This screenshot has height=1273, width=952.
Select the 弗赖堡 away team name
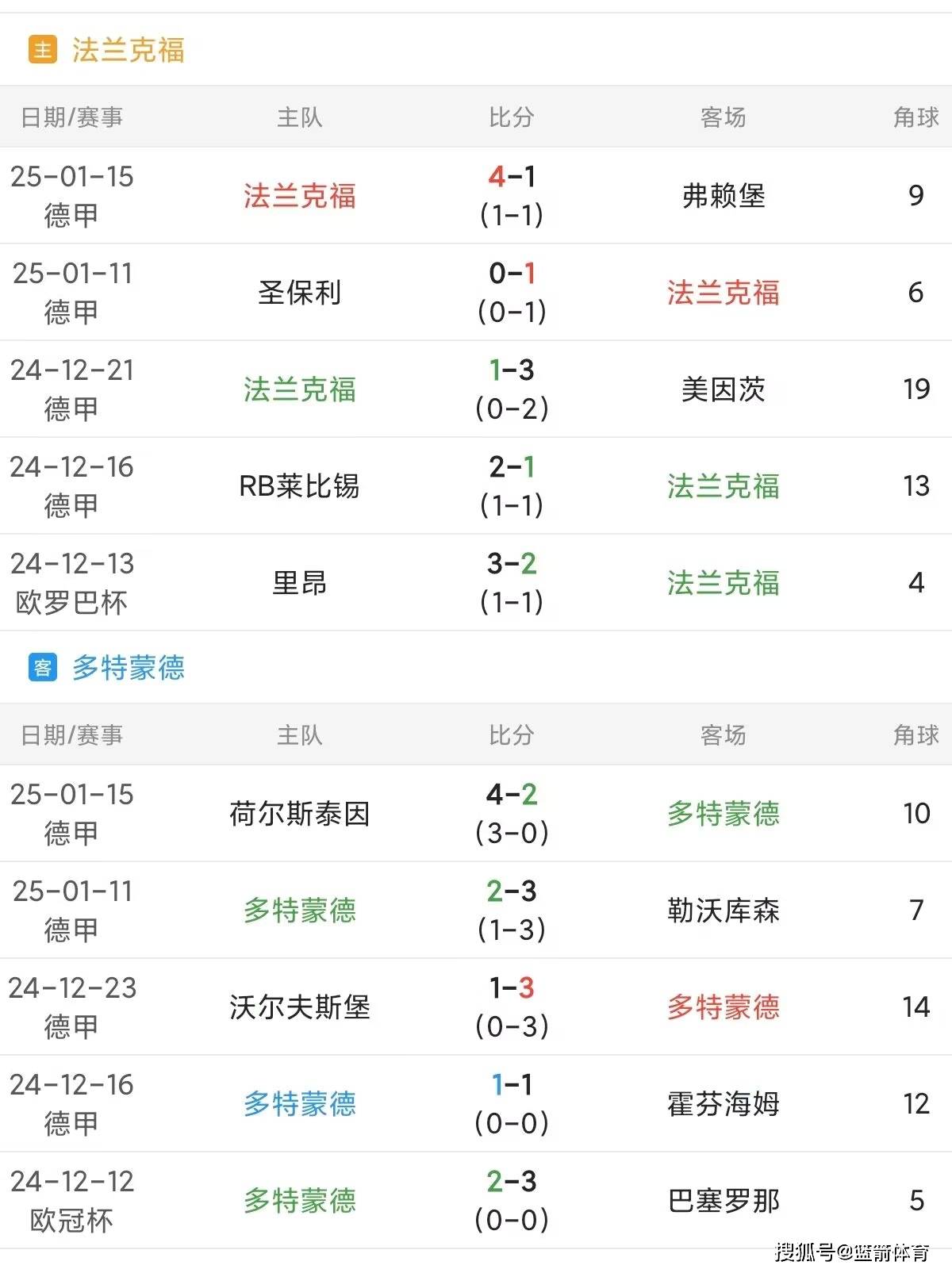(723, 195)
